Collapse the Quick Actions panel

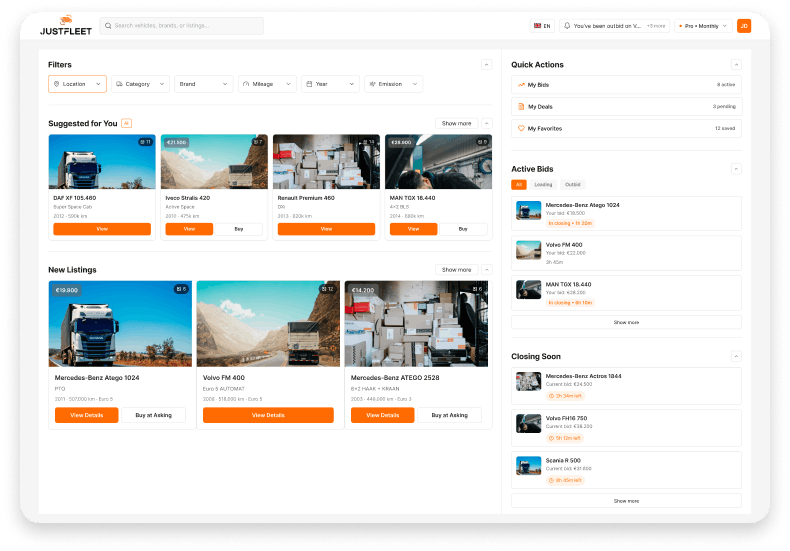click(736, 64)
